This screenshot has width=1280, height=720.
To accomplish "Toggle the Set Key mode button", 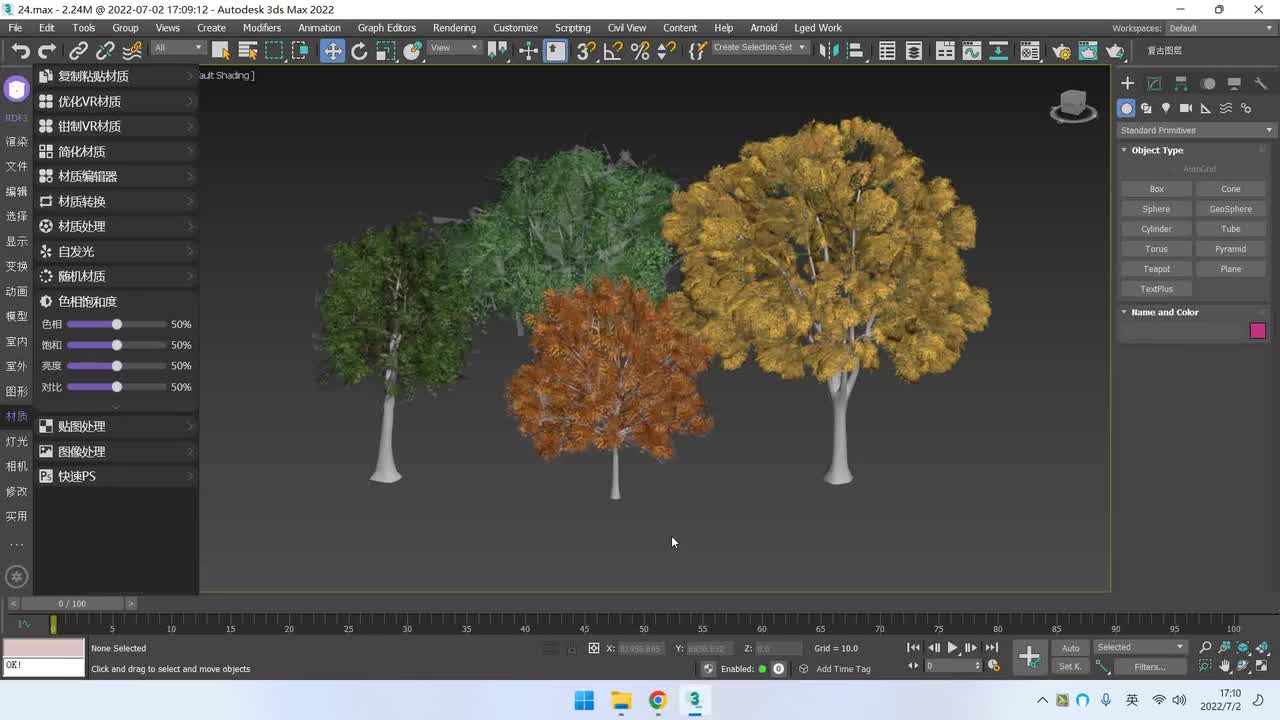I will [x=1070, y=667].
